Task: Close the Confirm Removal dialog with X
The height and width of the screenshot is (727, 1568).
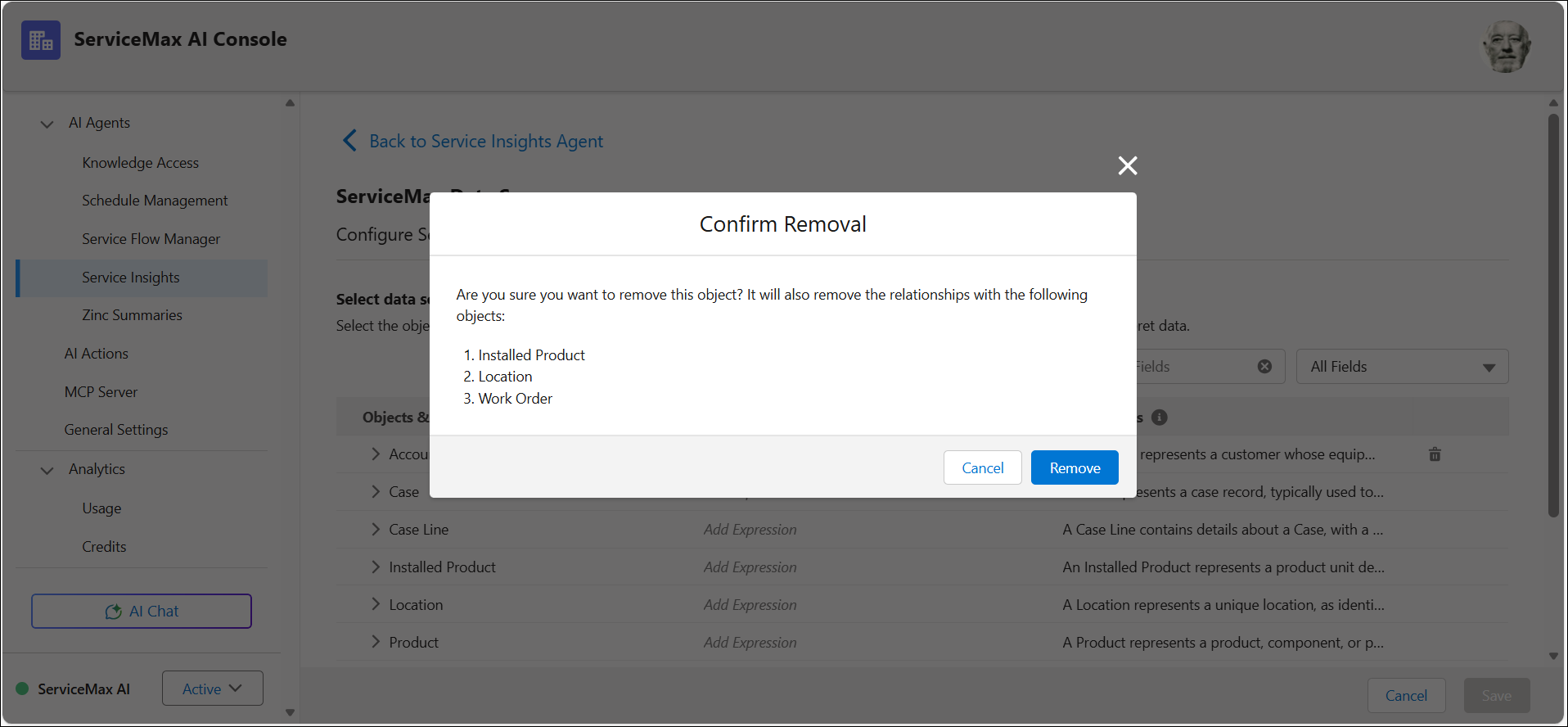Action: click(1128, 165)
